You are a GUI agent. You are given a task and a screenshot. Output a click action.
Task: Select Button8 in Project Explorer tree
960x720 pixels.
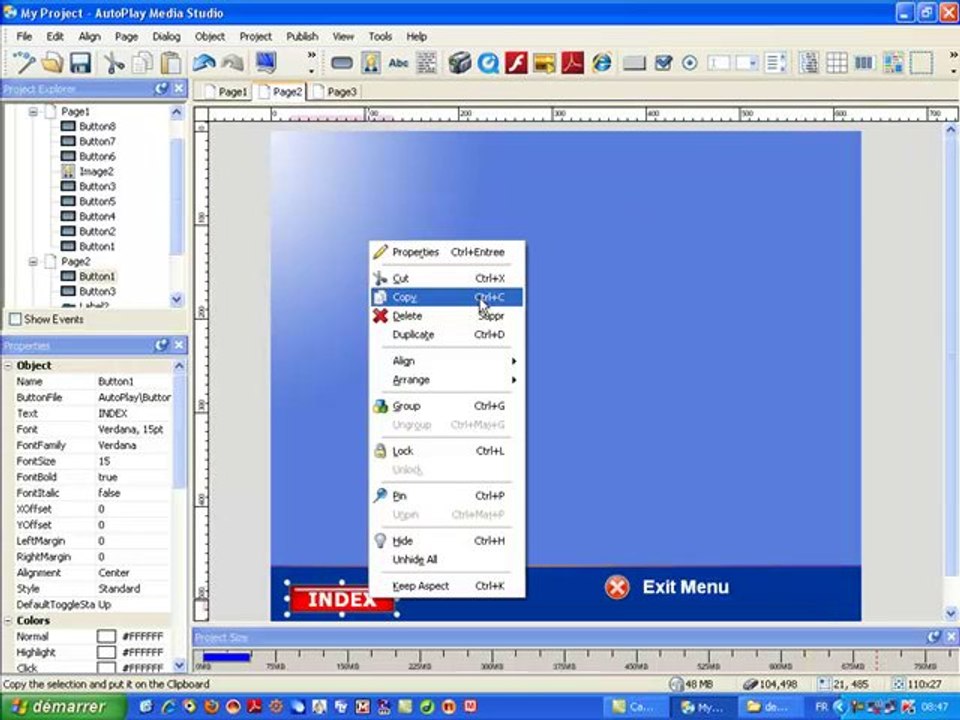click(97, 126)
